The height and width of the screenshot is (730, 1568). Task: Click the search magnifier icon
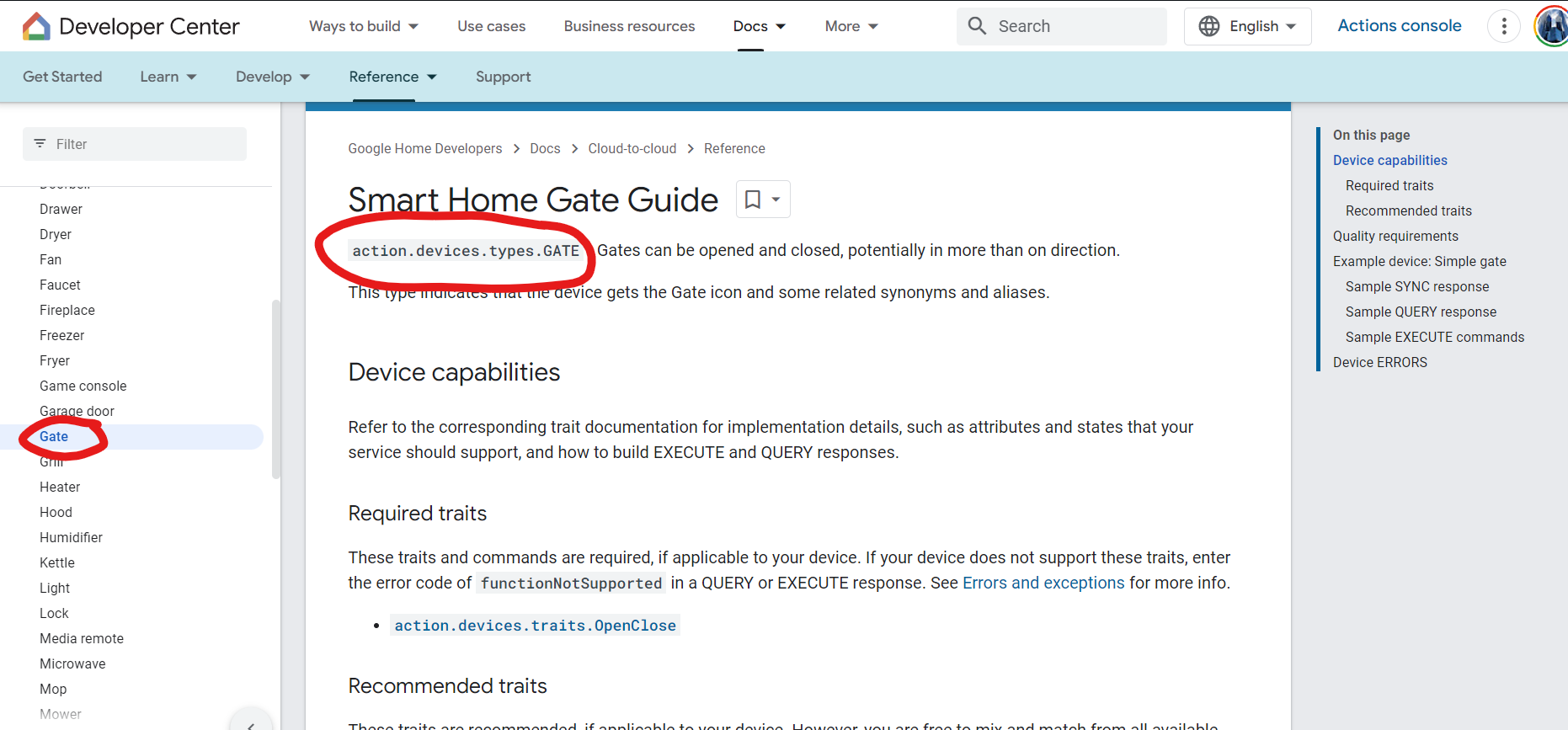pos(977,26)
